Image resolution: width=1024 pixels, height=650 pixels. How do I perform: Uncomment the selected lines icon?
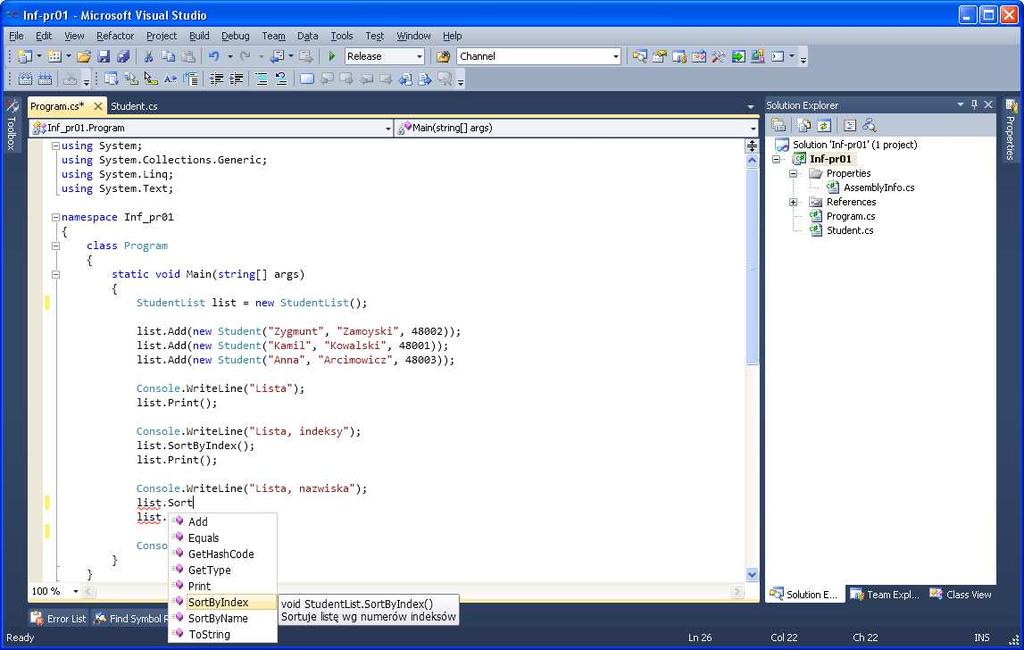point(281,80)
